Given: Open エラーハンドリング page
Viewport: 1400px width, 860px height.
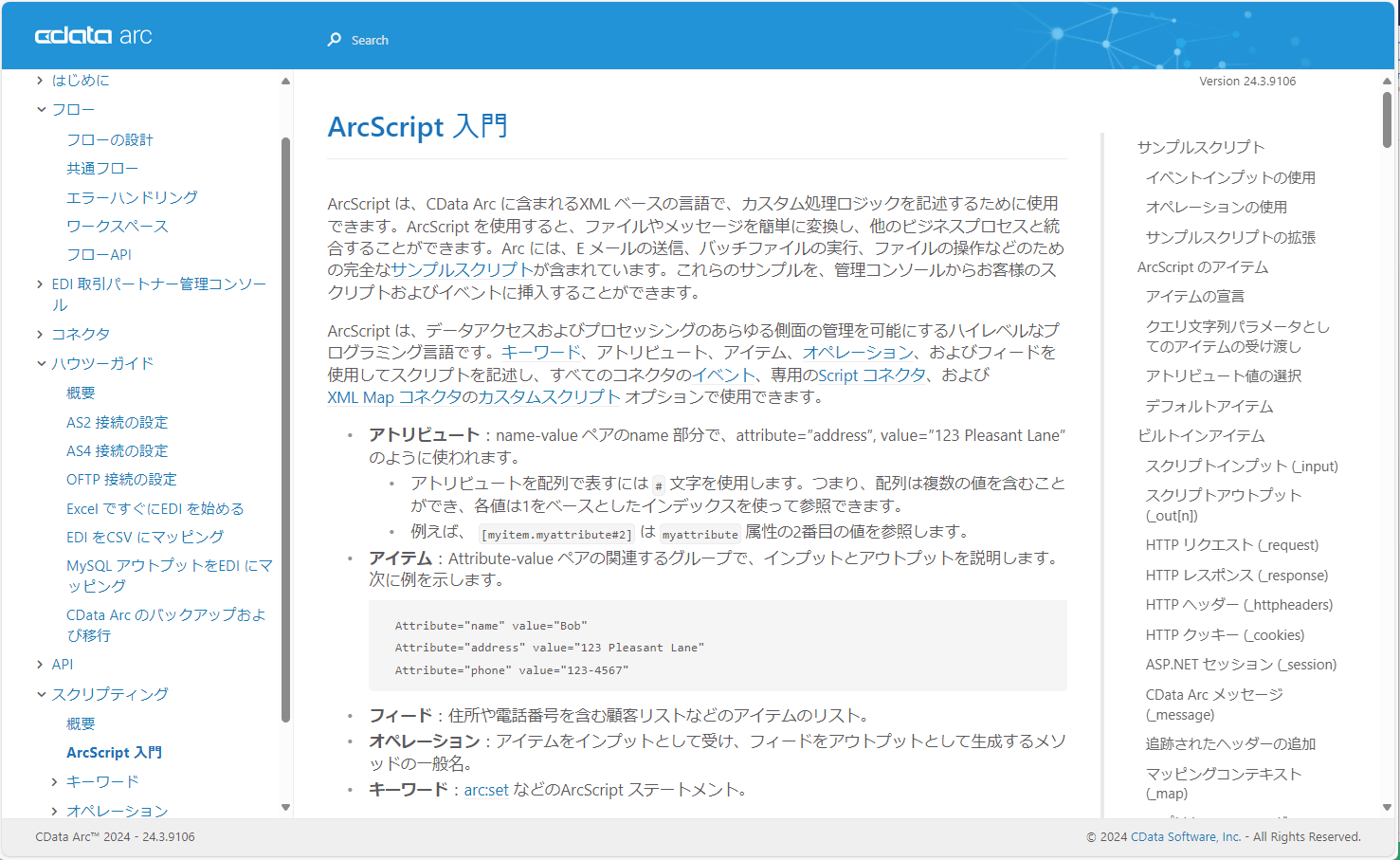Looking at the screenshot, I should click(x=132, y=197).
